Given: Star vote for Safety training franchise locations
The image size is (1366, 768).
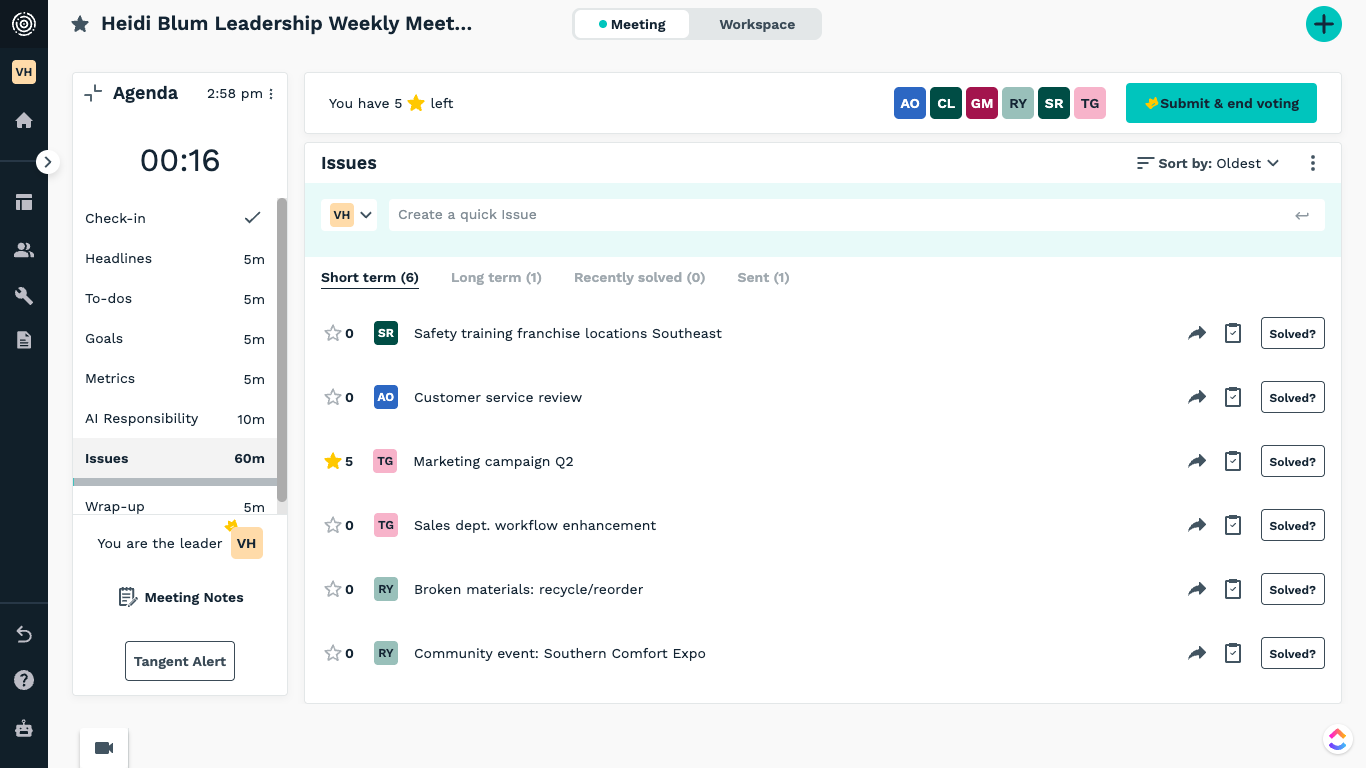Looking at the screenshot, I should (333, 333).
